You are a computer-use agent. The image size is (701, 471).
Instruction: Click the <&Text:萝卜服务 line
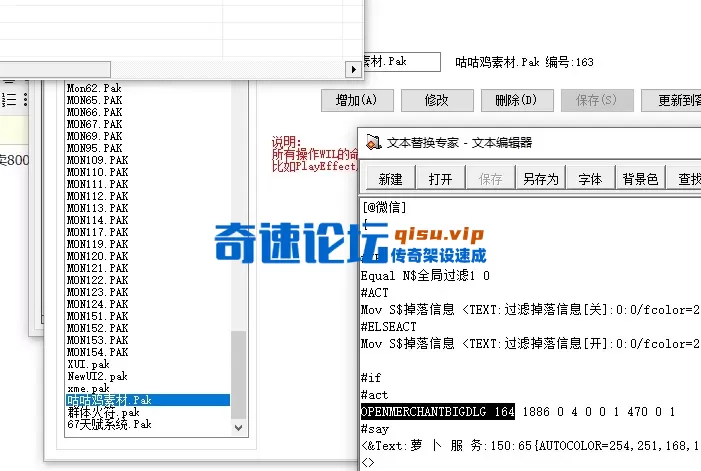pos(530,446)
